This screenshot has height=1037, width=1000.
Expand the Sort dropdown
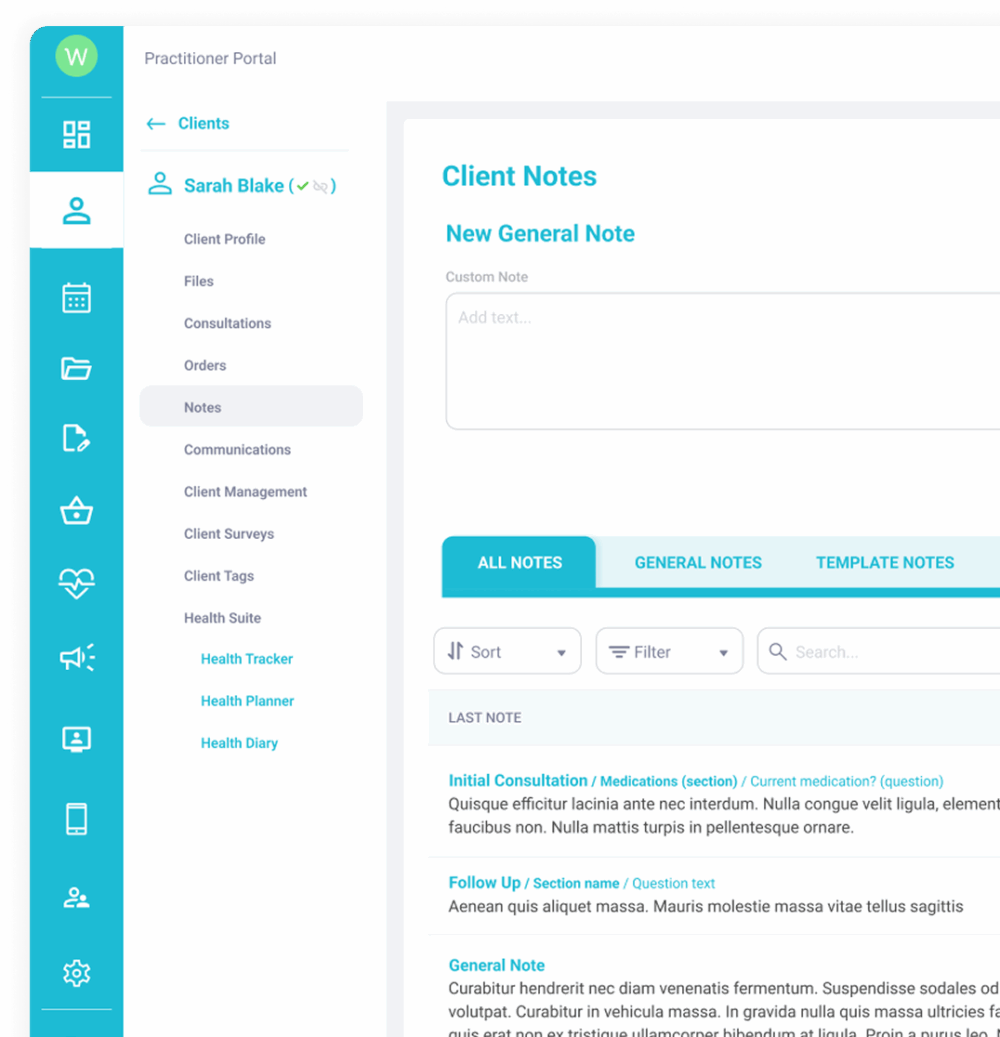(x=507, y=652)
